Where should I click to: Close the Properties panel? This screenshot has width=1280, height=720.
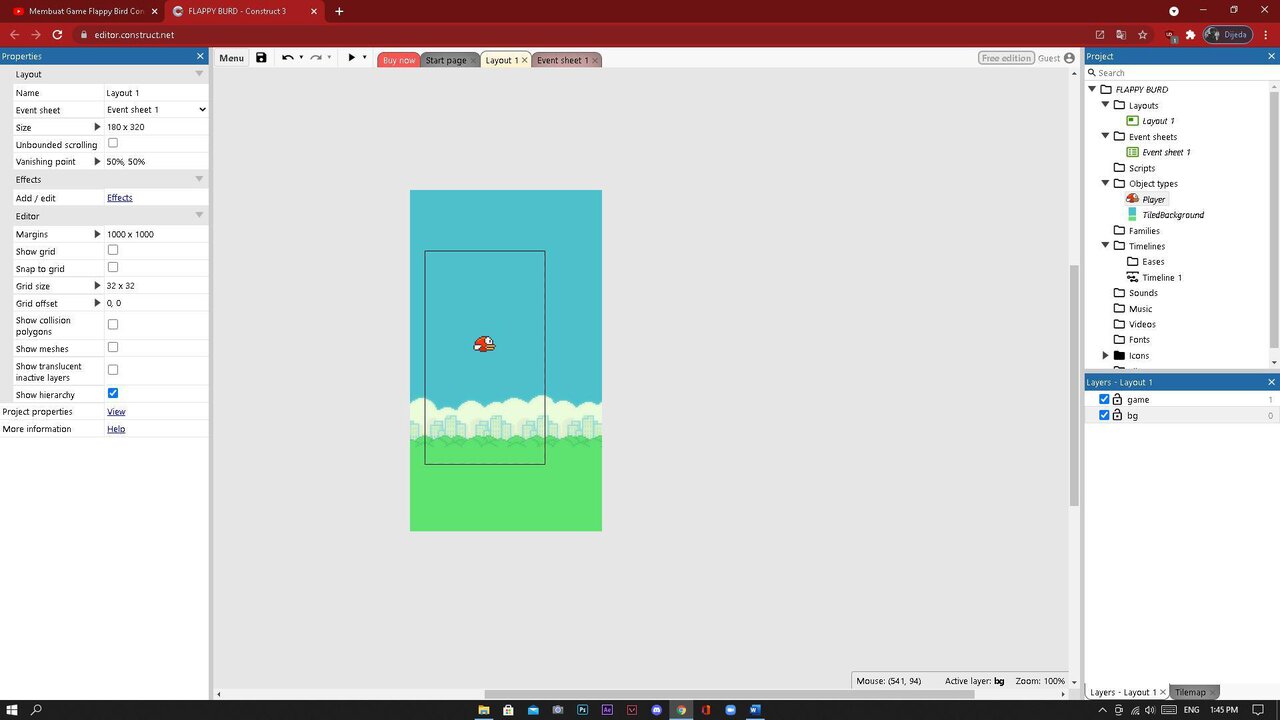click(x=200, y=56)
